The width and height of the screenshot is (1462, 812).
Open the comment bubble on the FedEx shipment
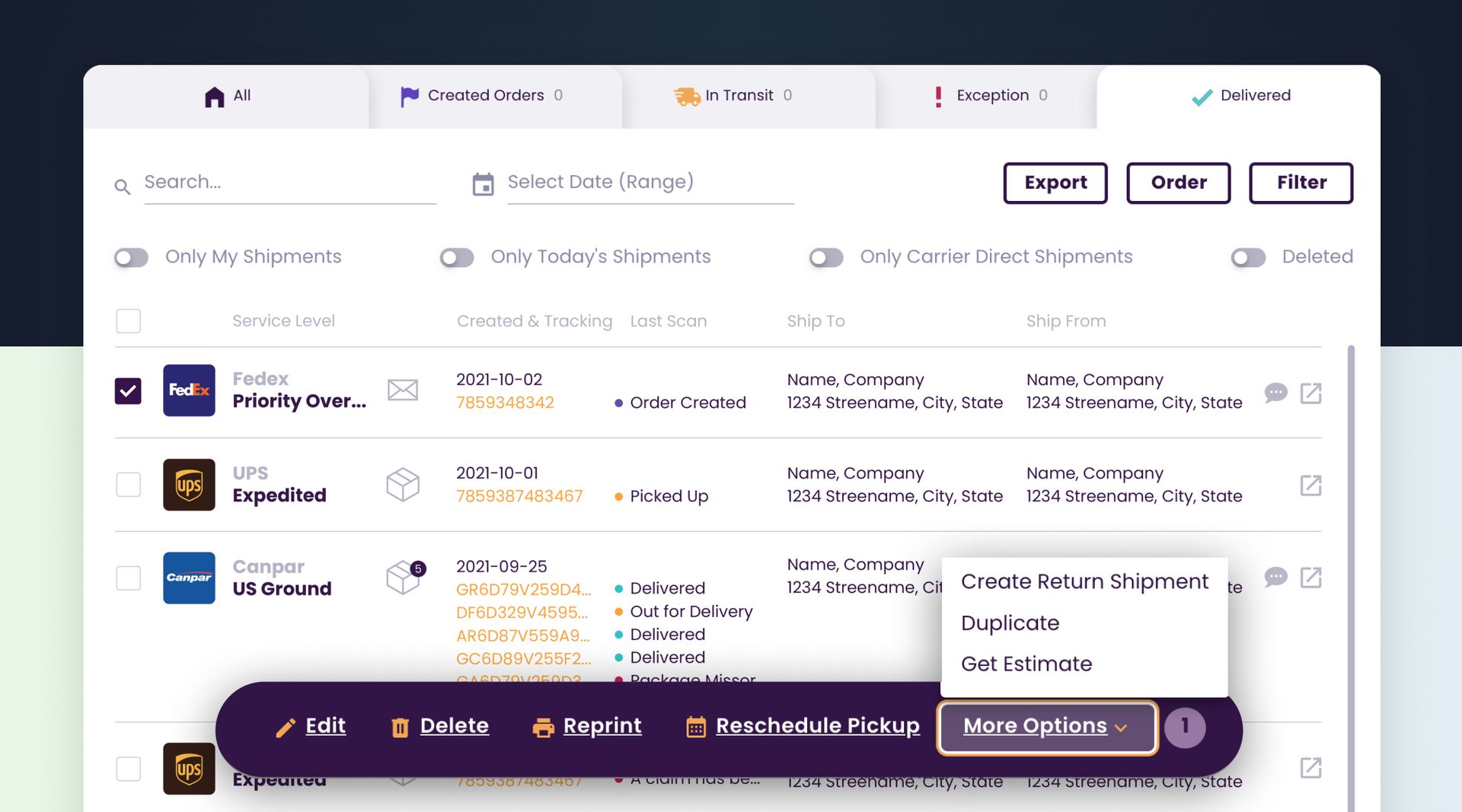click(x=1276, y=393)
